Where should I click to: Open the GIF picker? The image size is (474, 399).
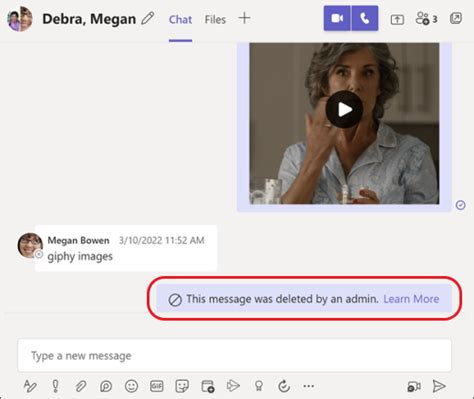point(157,386)
